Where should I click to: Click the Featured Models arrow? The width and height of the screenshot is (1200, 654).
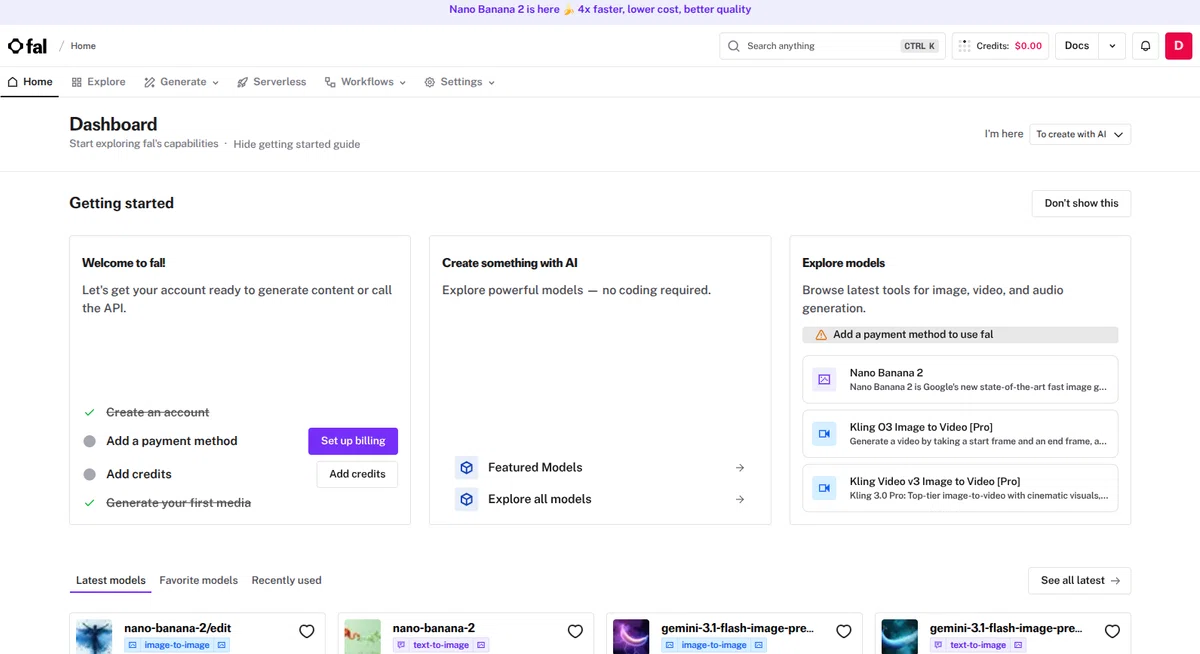(740, 467)
